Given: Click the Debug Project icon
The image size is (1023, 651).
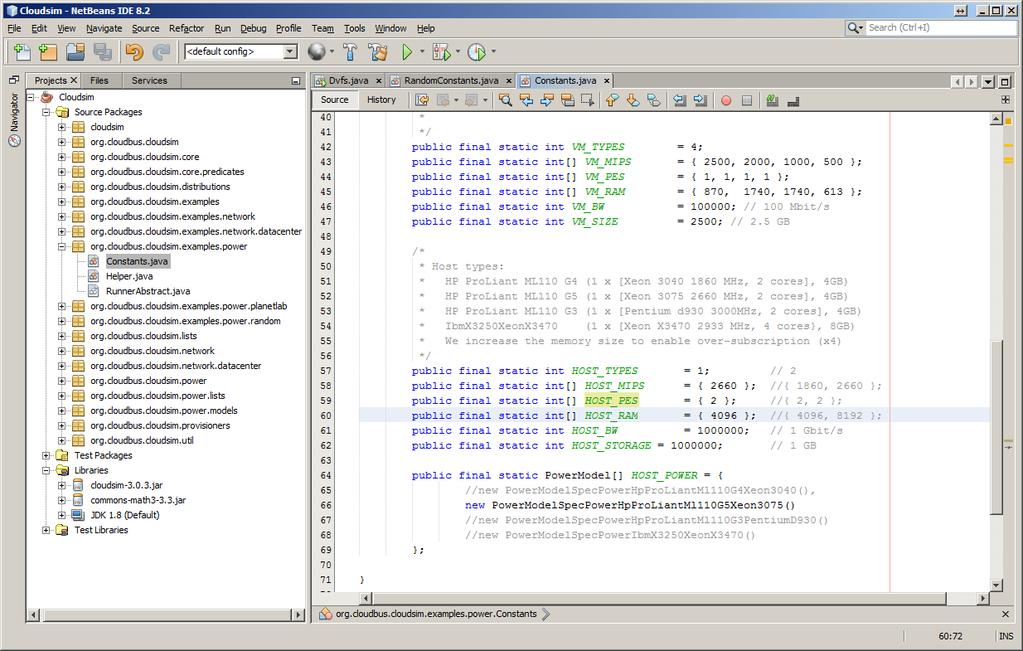Looking at the screenshot, I should [x=442, y=52].
